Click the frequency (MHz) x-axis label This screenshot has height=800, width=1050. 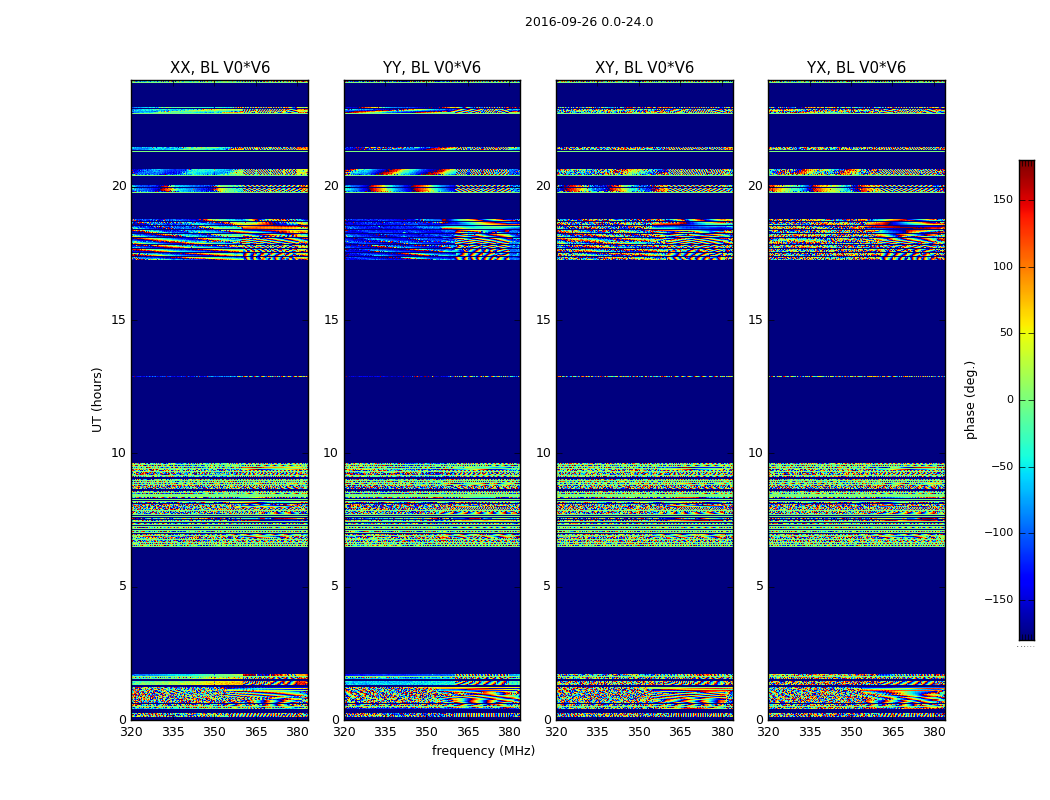483,751
